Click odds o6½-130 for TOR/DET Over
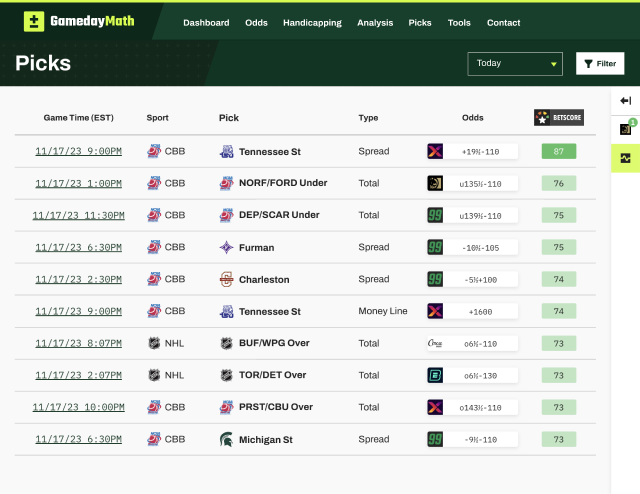 (480, 376)
